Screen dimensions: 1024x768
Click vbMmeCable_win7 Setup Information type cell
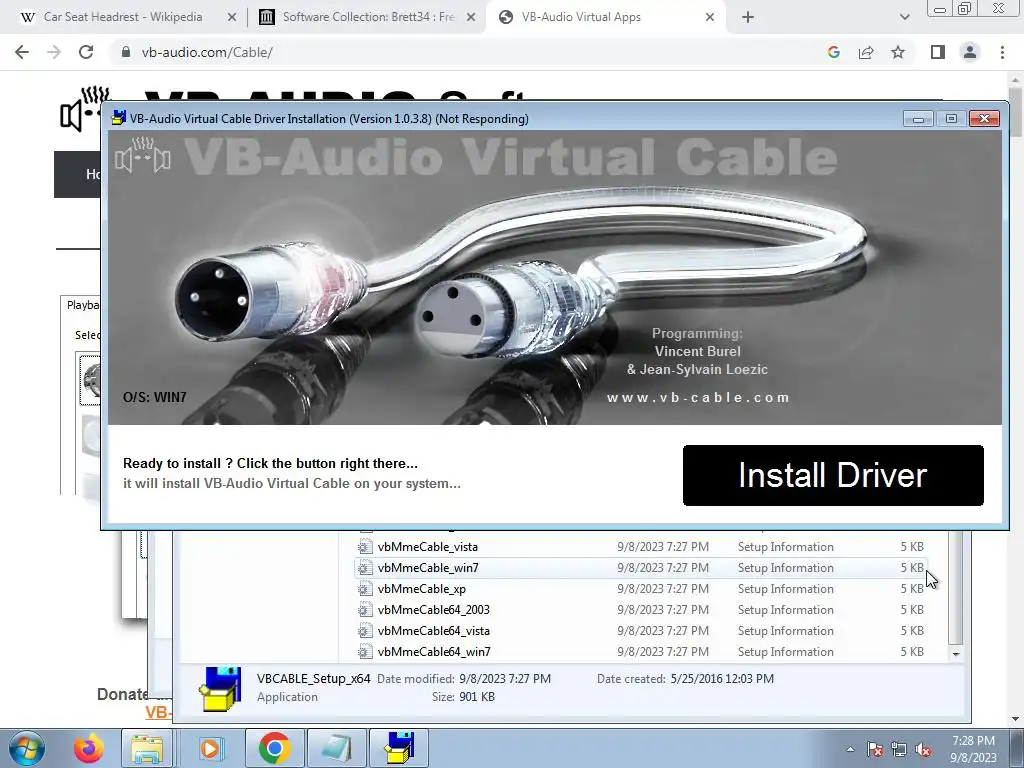click(786, 568)
